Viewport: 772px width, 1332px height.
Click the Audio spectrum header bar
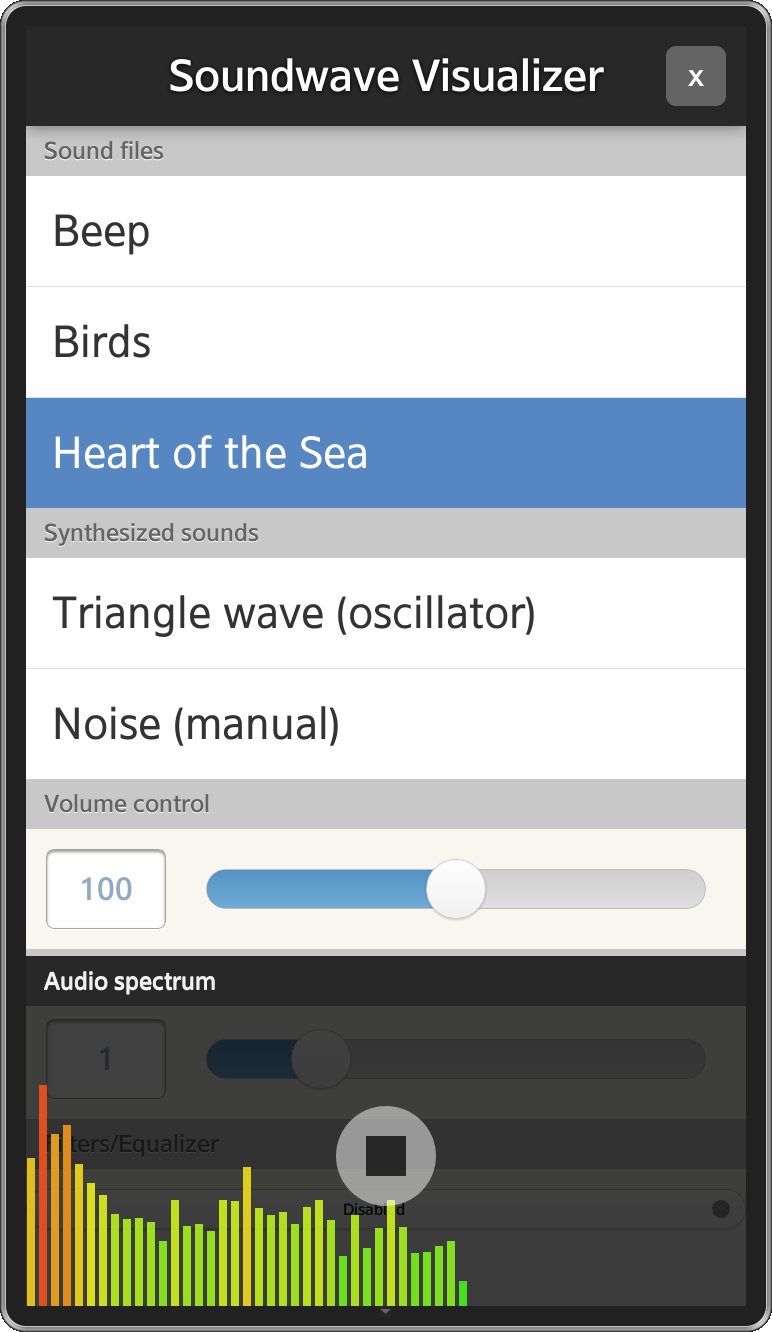(386, 981)
